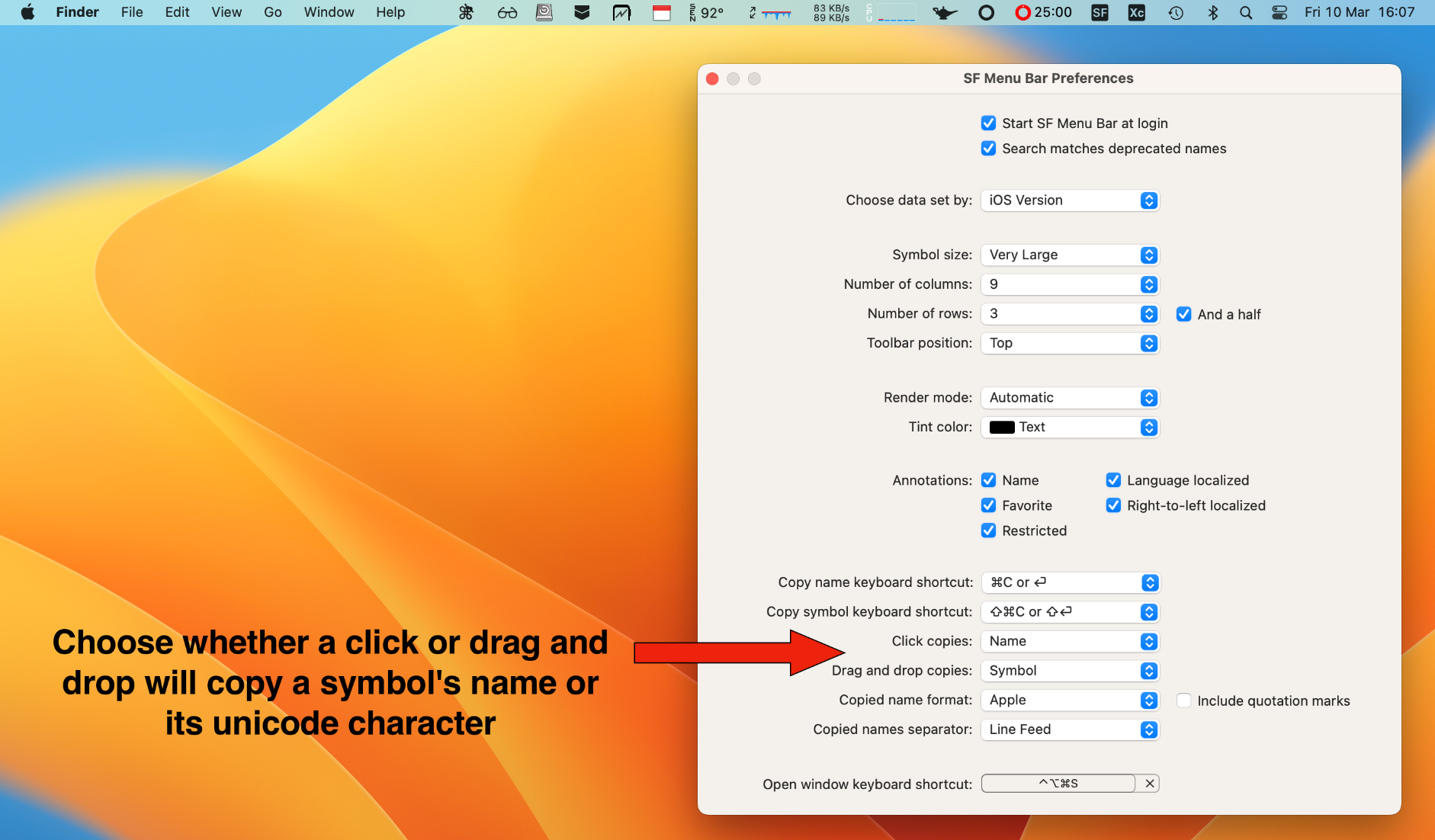Viewport: 1435px width, 840px height.
Task: Open the Help menu
Action: click(390, 12)
